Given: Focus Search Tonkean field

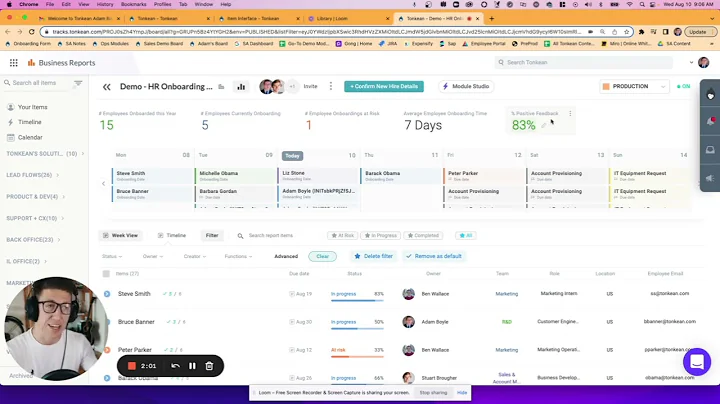Looking at the screenshot, I should 584,62.
